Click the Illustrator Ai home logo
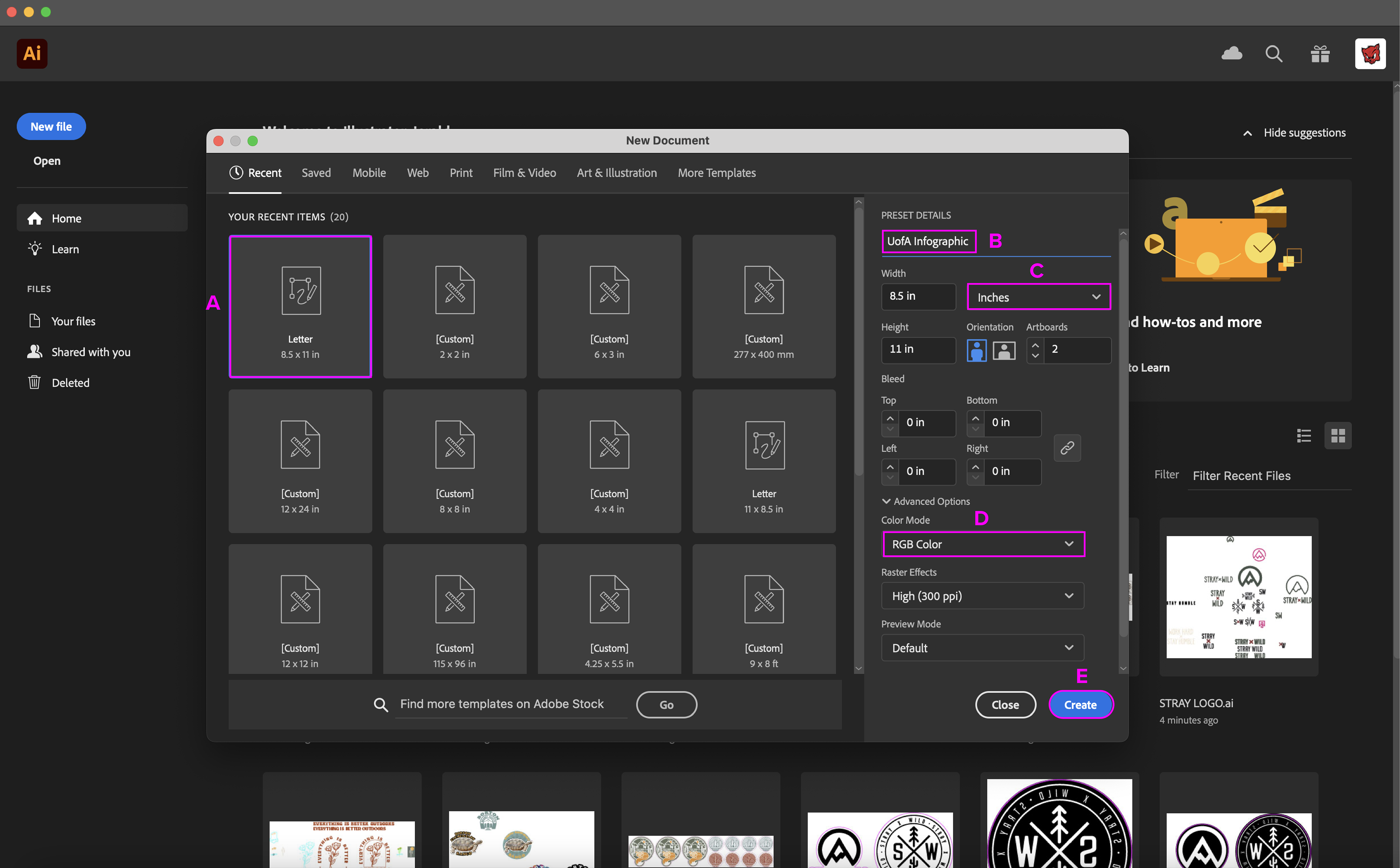This screenshot has height=868, width=1400. [32, 54]
